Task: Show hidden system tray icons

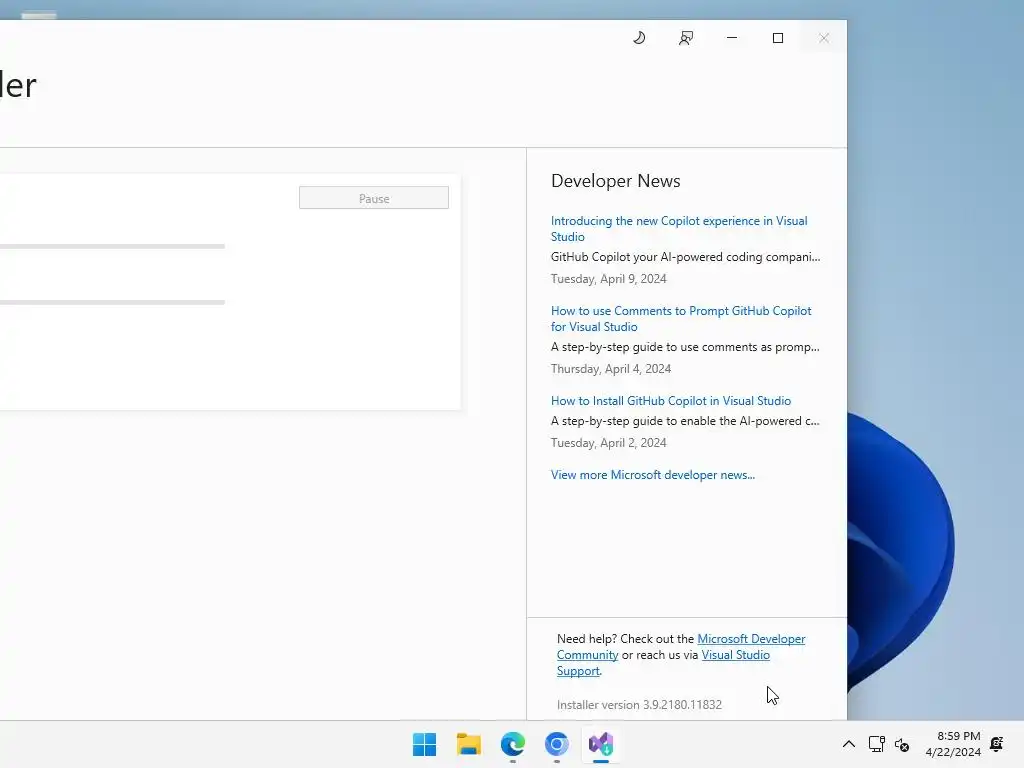Action: pyautogui.click(x=848, y=744)
